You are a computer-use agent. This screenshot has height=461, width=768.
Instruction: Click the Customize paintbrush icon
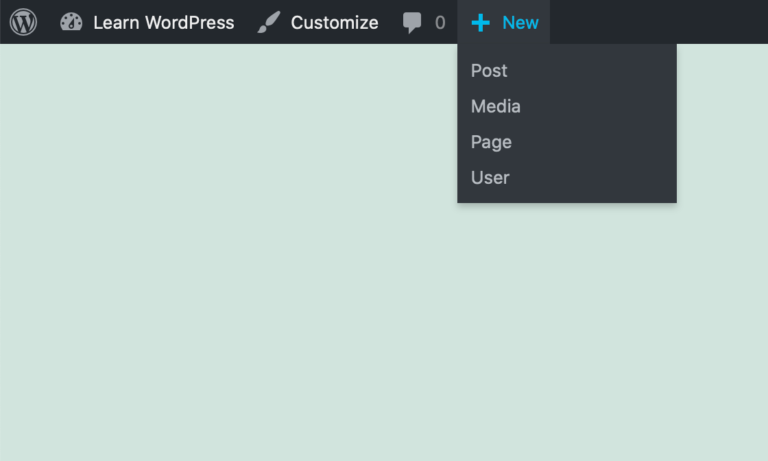coord(269,23)
